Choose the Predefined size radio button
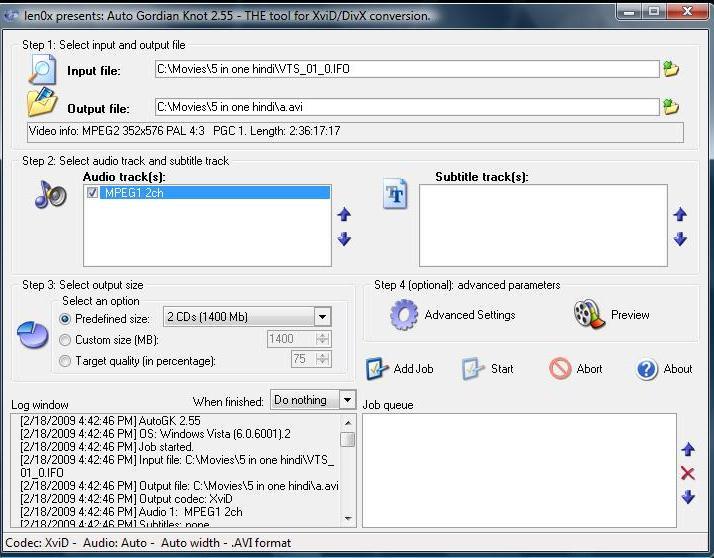The width and height of the screenshot is (714, 558). [x=66, y=319]
